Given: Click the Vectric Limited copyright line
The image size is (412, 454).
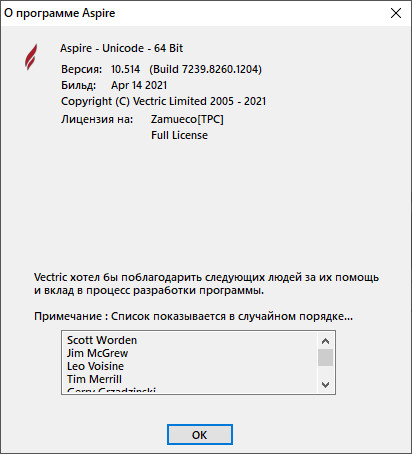Looking at the screenshot, I should [163, 101].
